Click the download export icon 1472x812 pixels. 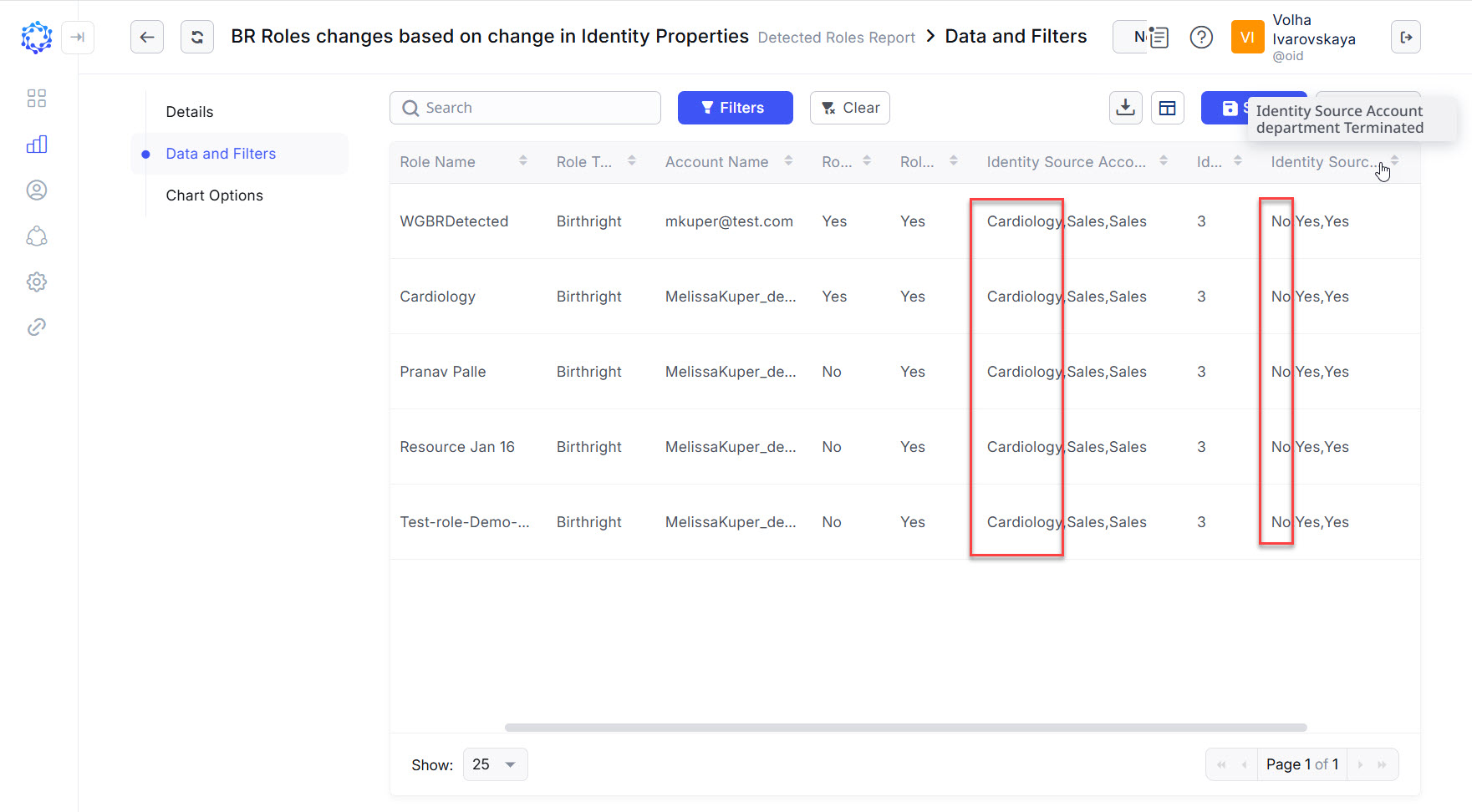click(x=1125, y=108)
